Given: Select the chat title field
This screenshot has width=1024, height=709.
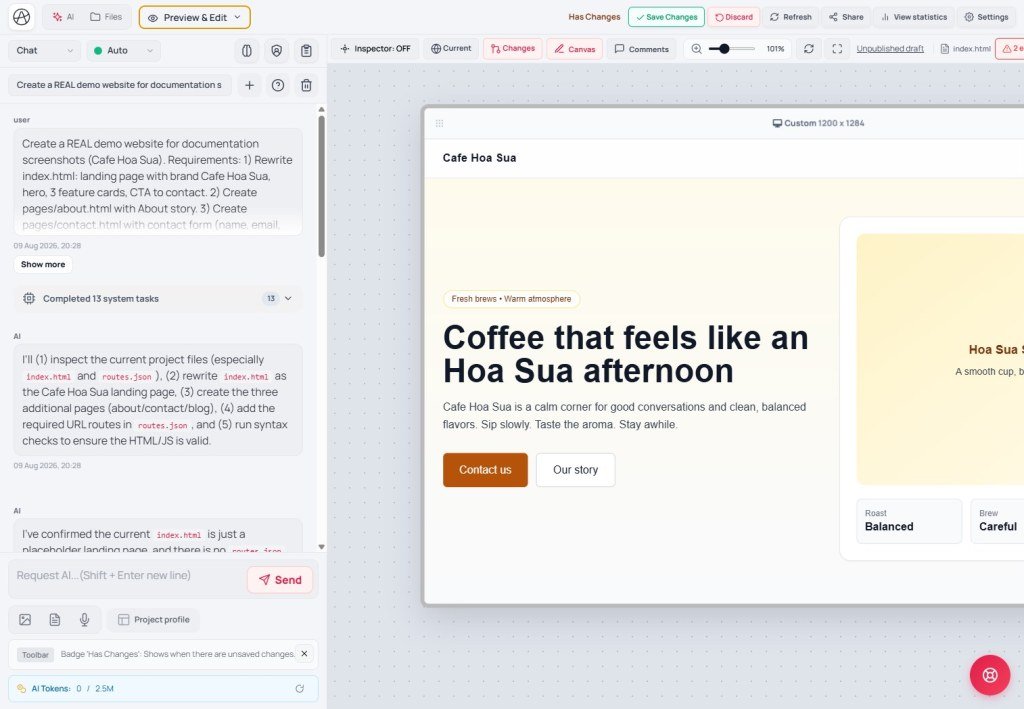Looking at the screenshot, I should pos(120,85).
